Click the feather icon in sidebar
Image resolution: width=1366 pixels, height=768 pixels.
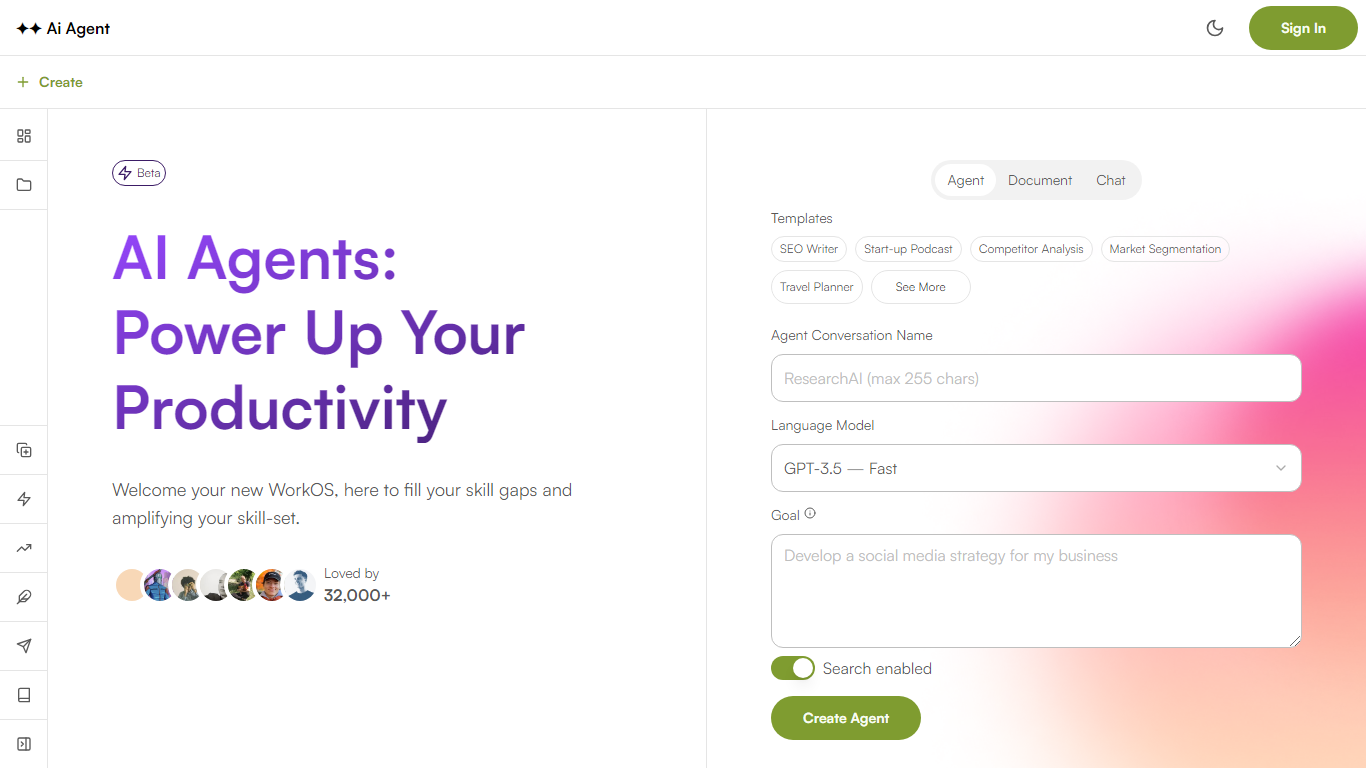pos(24,597)
